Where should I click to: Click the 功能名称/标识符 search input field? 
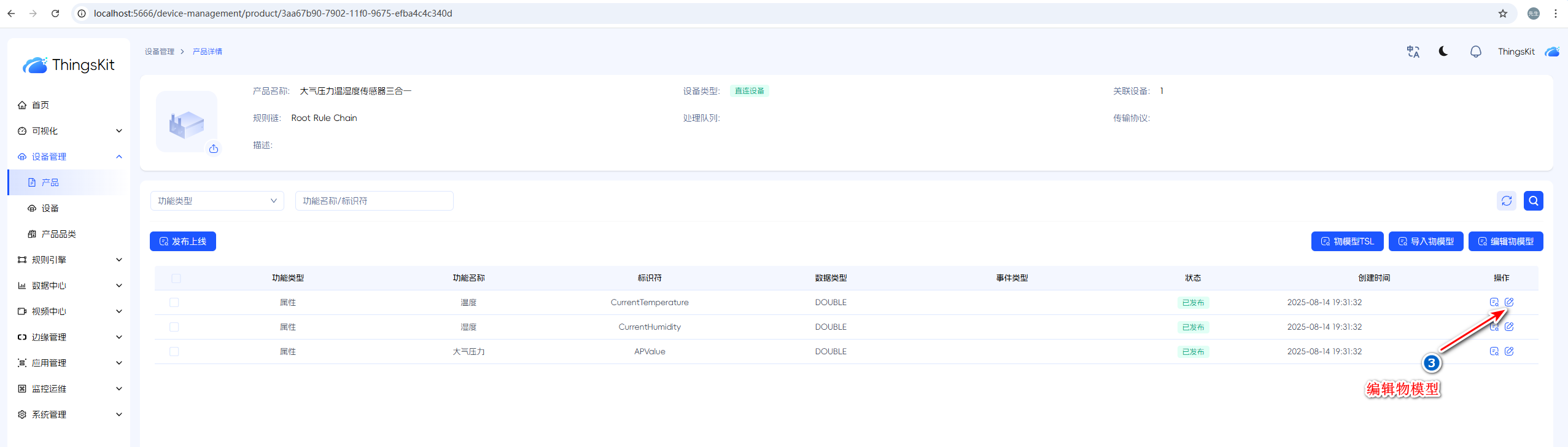point(374,201)
